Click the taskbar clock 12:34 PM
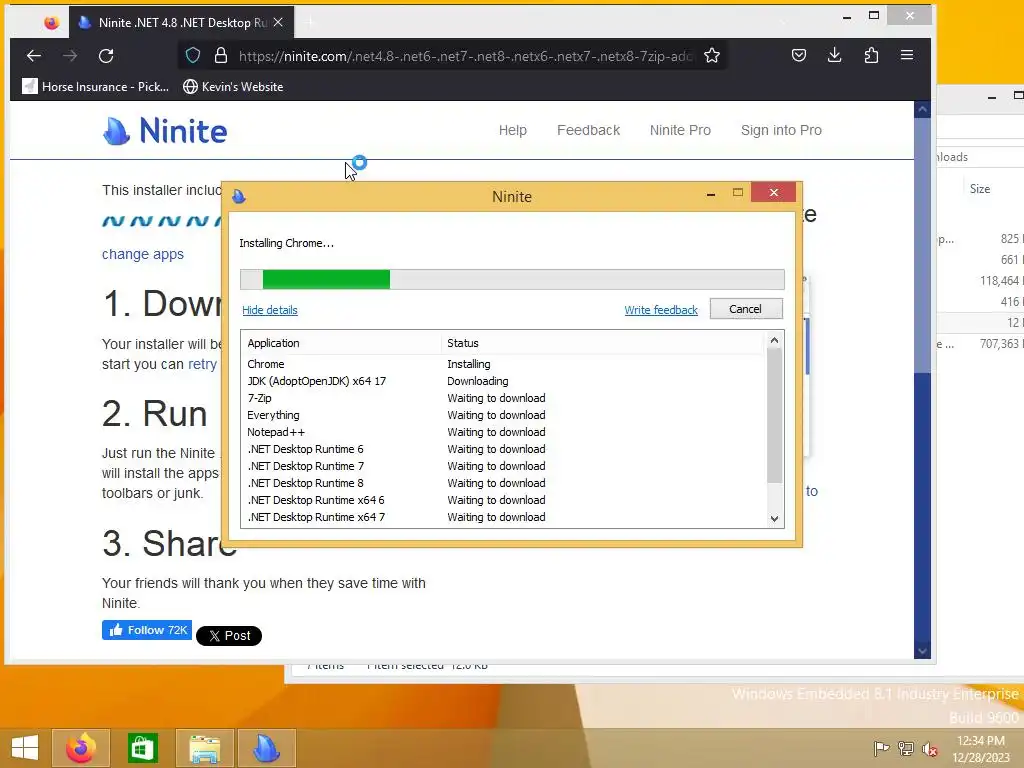The width and height of the screenshot is (1024, 768). [x=981, y=749]
